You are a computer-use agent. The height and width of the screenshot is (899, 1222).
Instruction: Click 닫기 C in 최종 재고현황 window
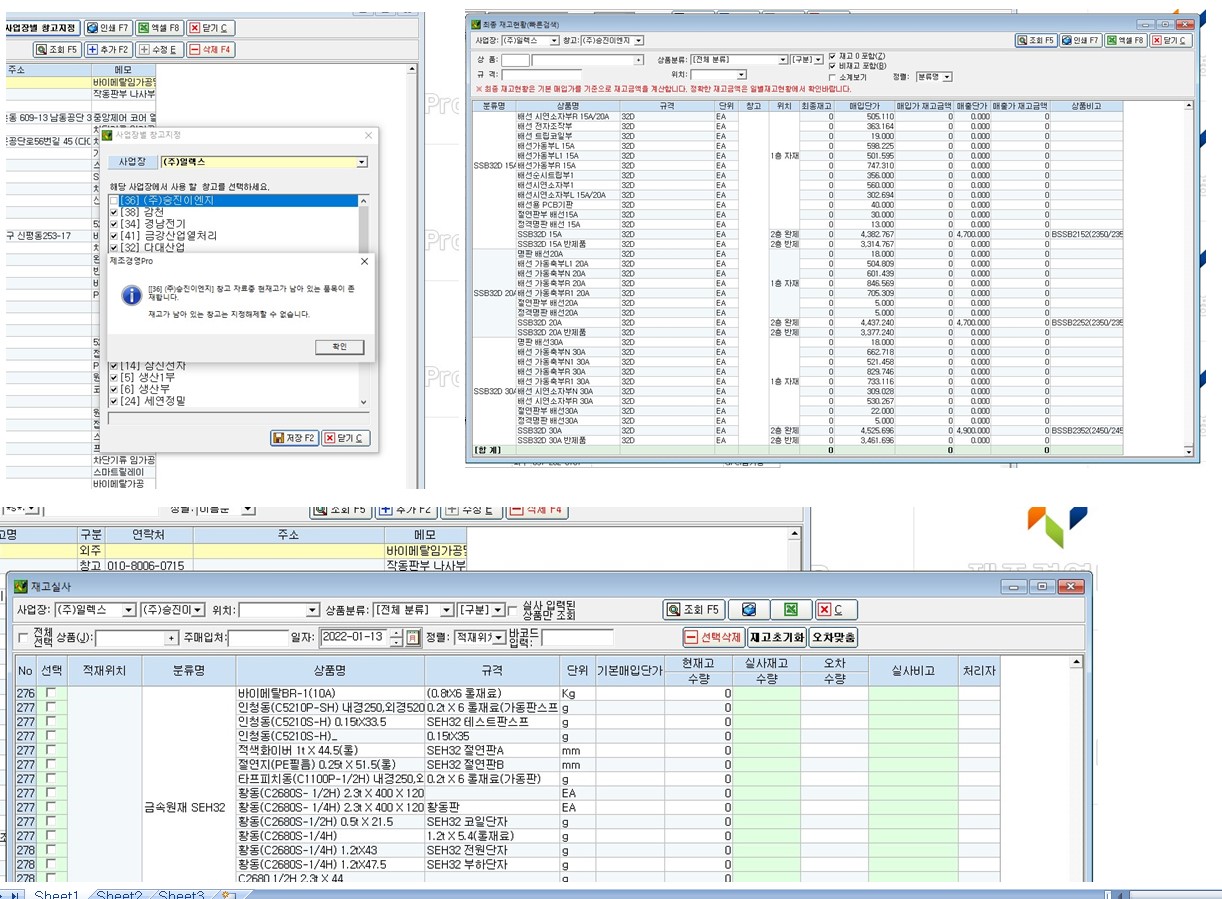pos(1170,41)
